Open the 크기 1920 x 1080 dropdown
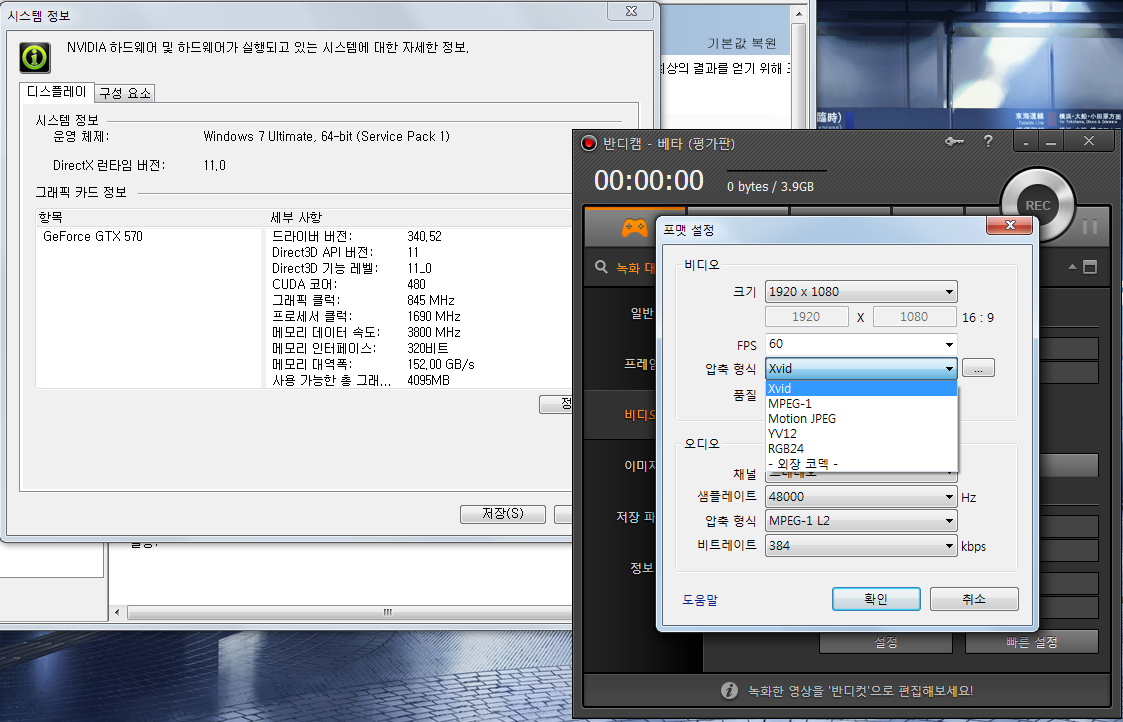Screen dimensions: 1123x722 pyautogui.click(x=861, y=292)
